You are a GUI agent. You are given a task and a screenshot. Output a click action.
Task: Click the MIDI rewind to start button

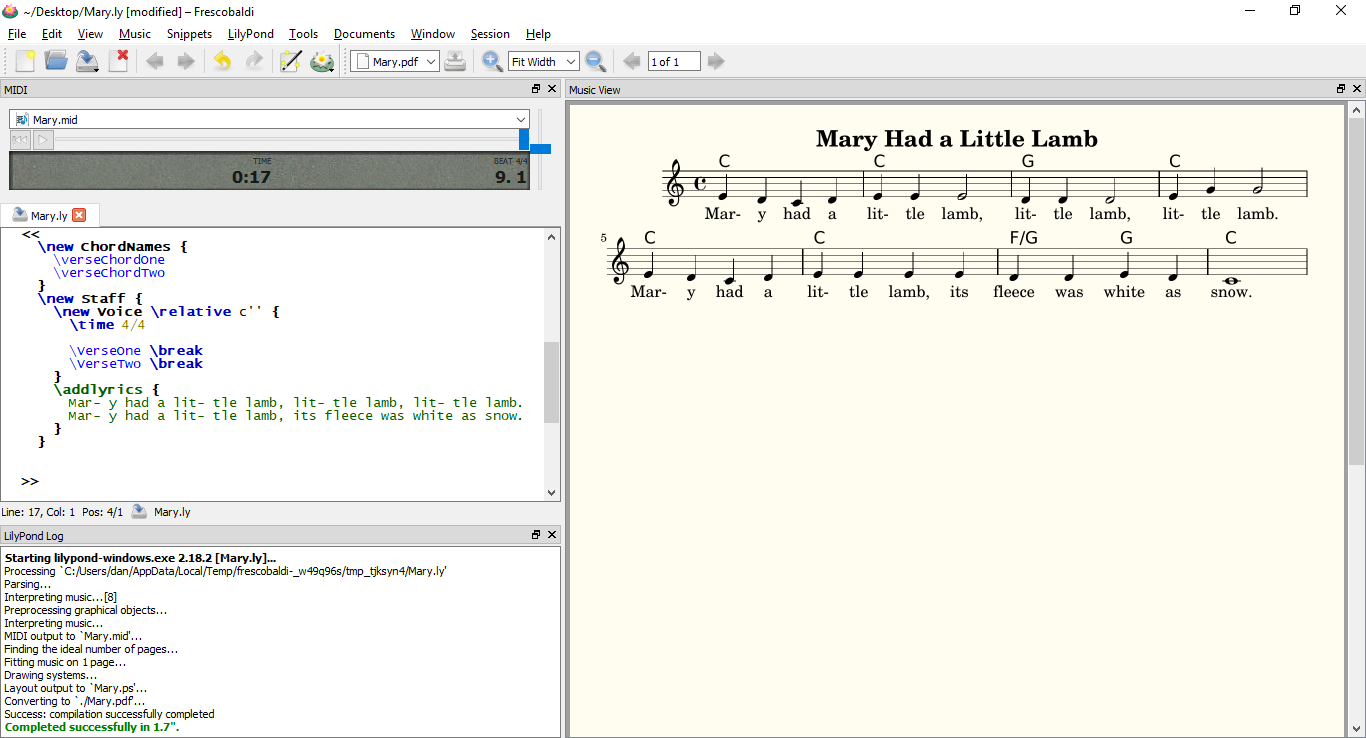(20, 140)
